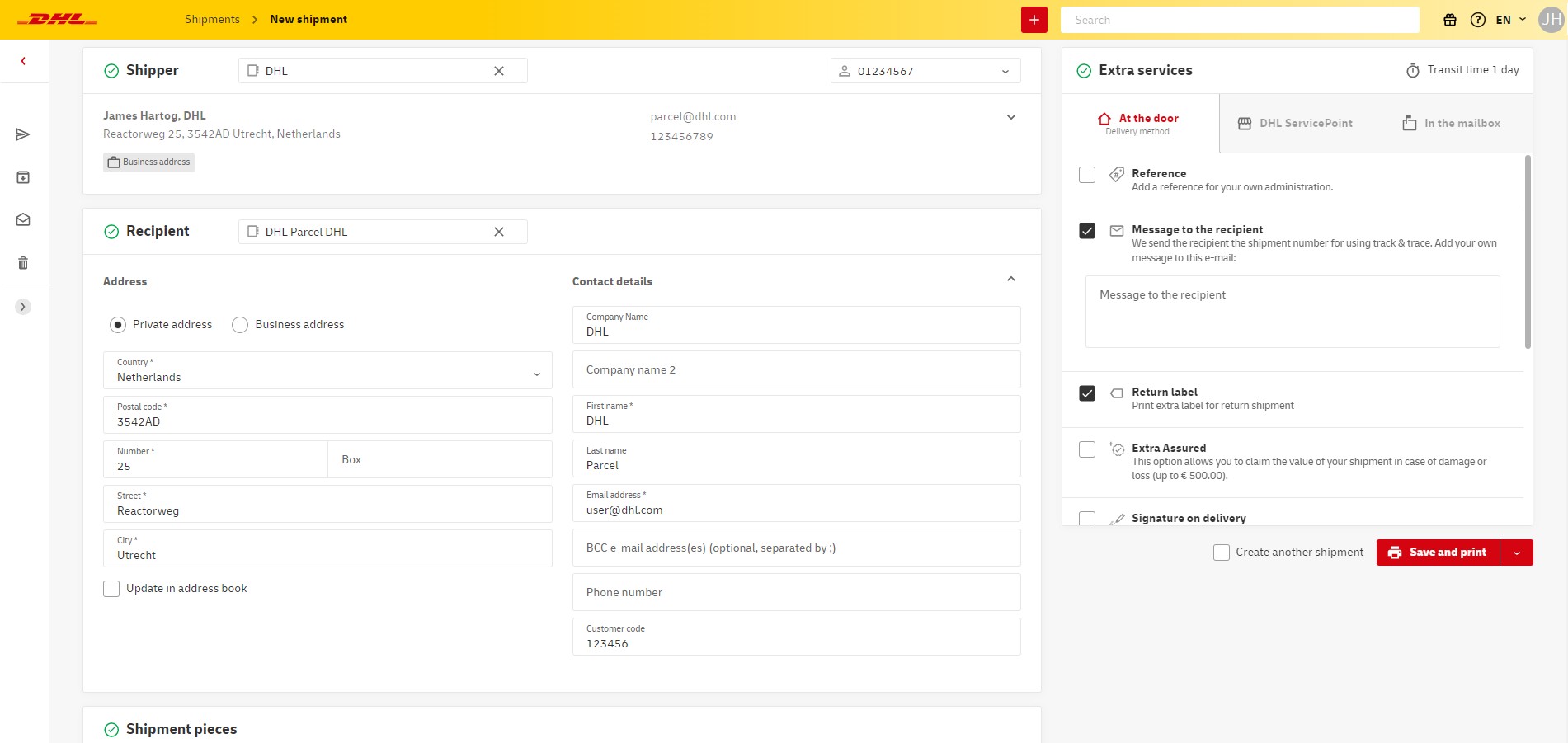Image resolution: width=1568 pixels, height=743 pixels.
Task: Go to Shipments breadcrumb
Action: click(212, 20)
